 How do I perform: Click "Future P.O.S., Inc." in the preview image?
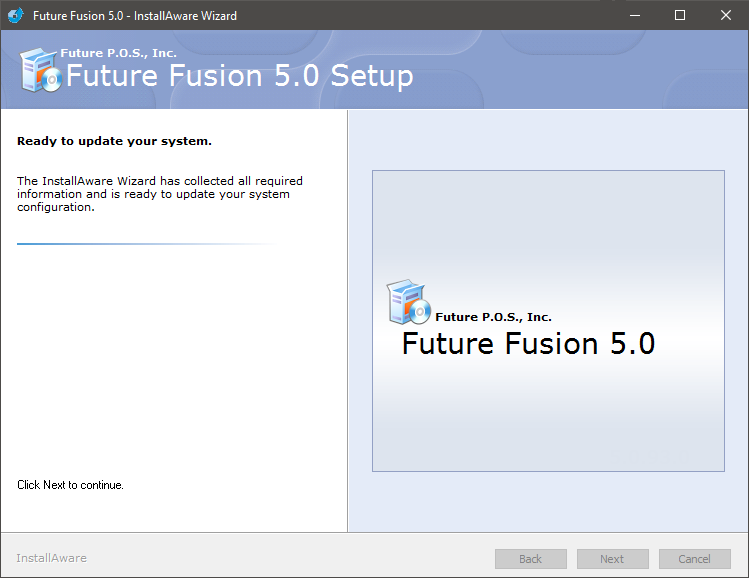point(493,317)
